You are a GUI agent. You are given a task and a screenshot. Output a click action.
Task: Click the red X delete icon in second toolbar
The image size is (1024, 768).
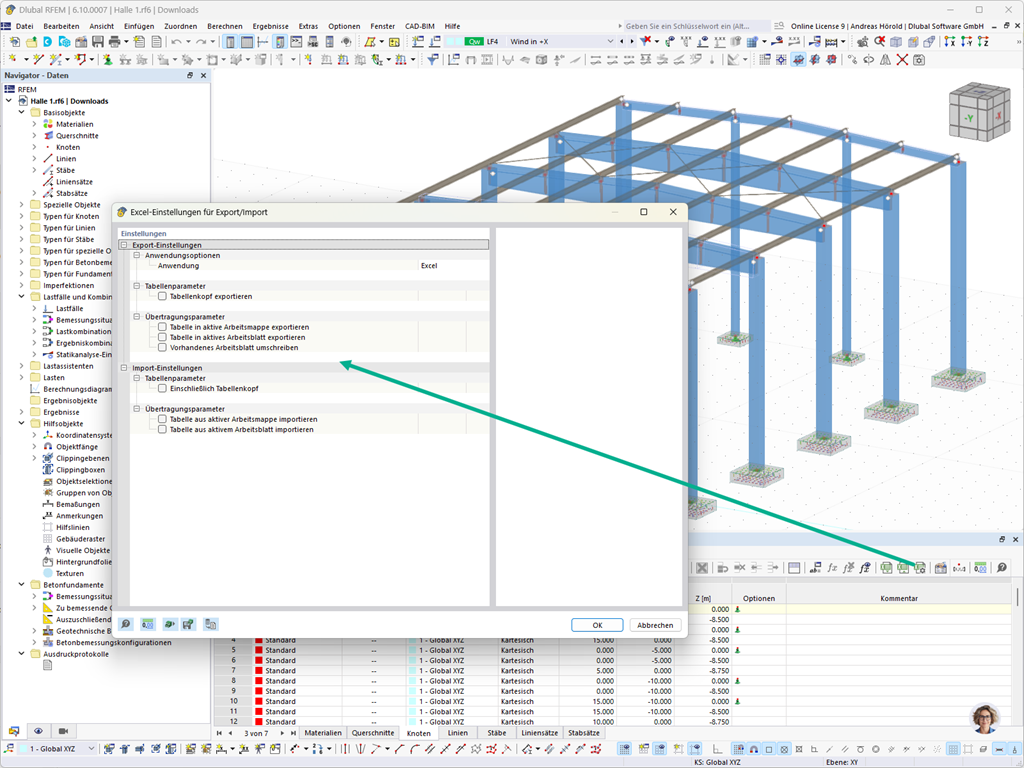902,60
